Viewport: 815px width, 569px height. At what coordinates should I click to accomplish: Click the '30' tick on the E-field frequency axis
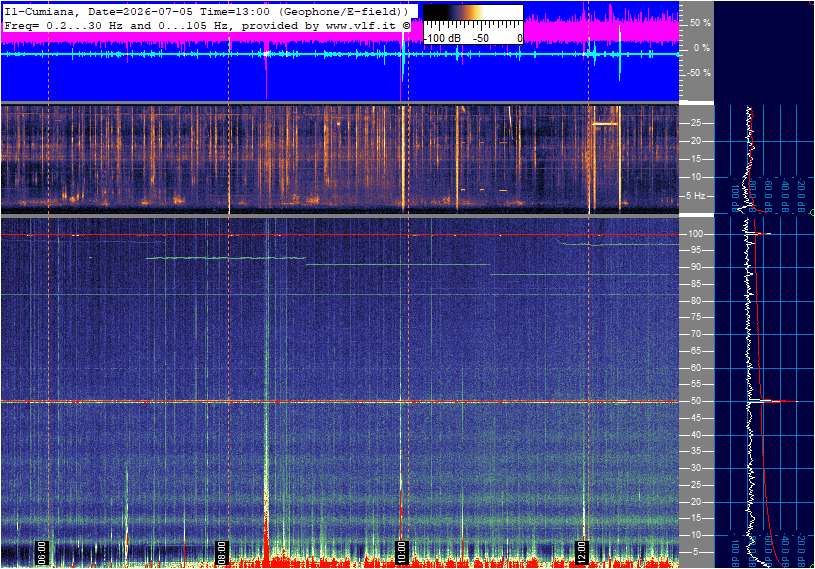click(695, 468)
